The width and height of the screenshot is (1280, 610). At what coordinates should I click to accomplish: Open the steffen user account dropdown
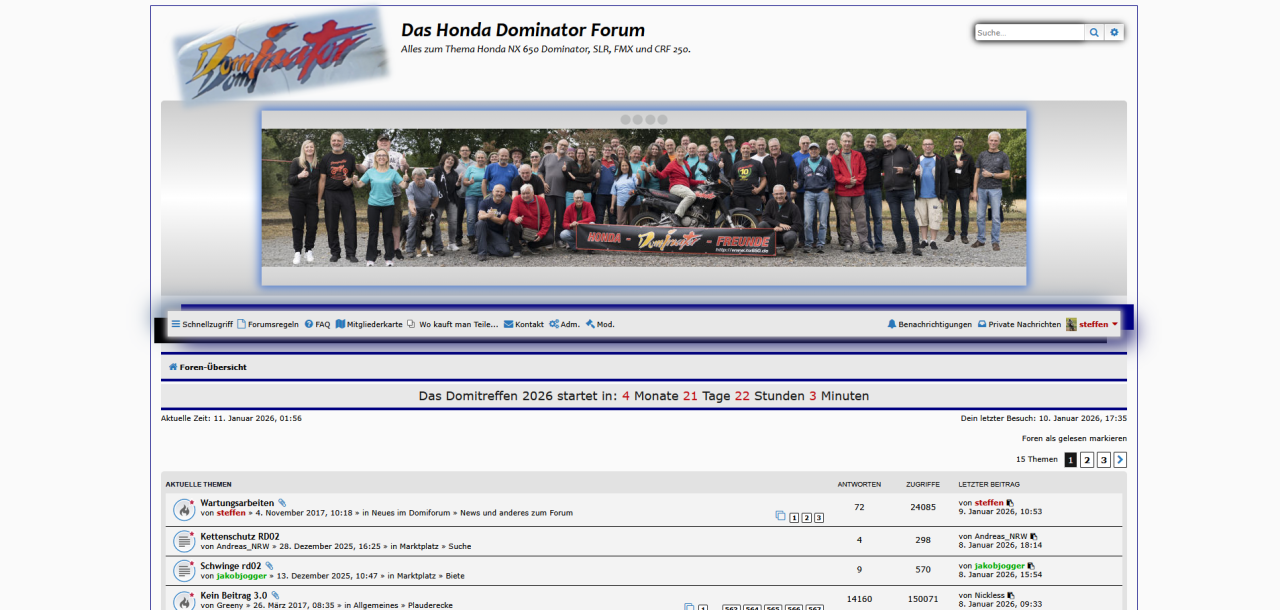click(x=1093, y=325)
